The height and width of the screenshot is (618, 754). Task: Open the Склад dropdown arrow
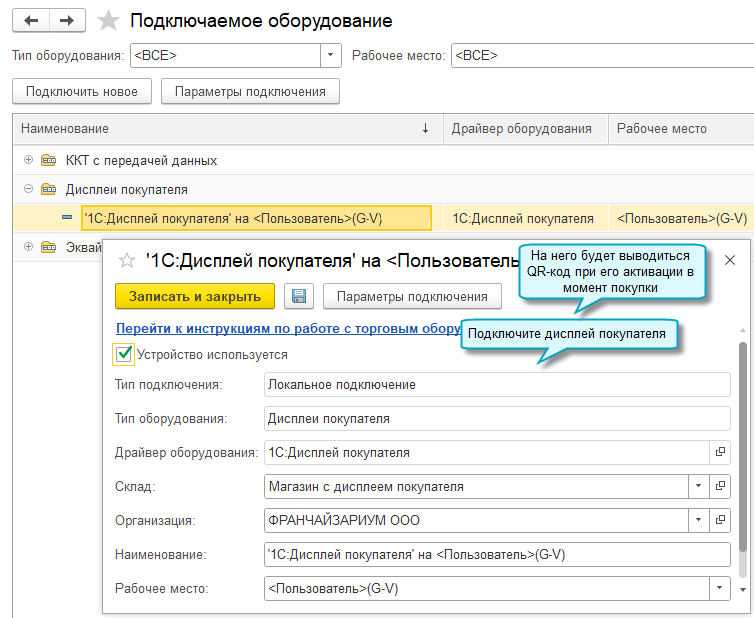(698, 487)
